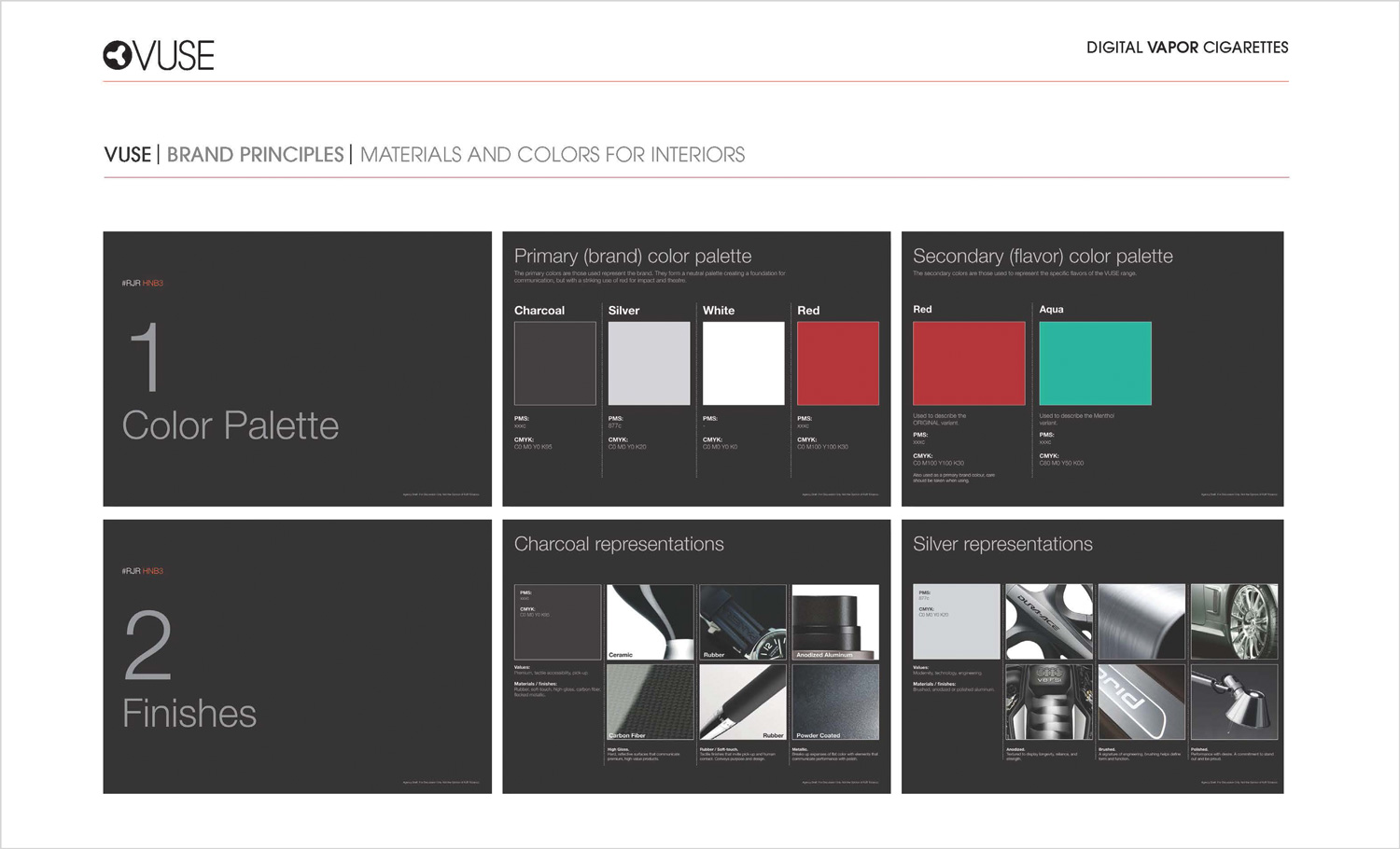Open the Dura-Ace crank image
Image resolution: width=1400 pixels, height=849 pixels.
click(x=1048, y=621)
